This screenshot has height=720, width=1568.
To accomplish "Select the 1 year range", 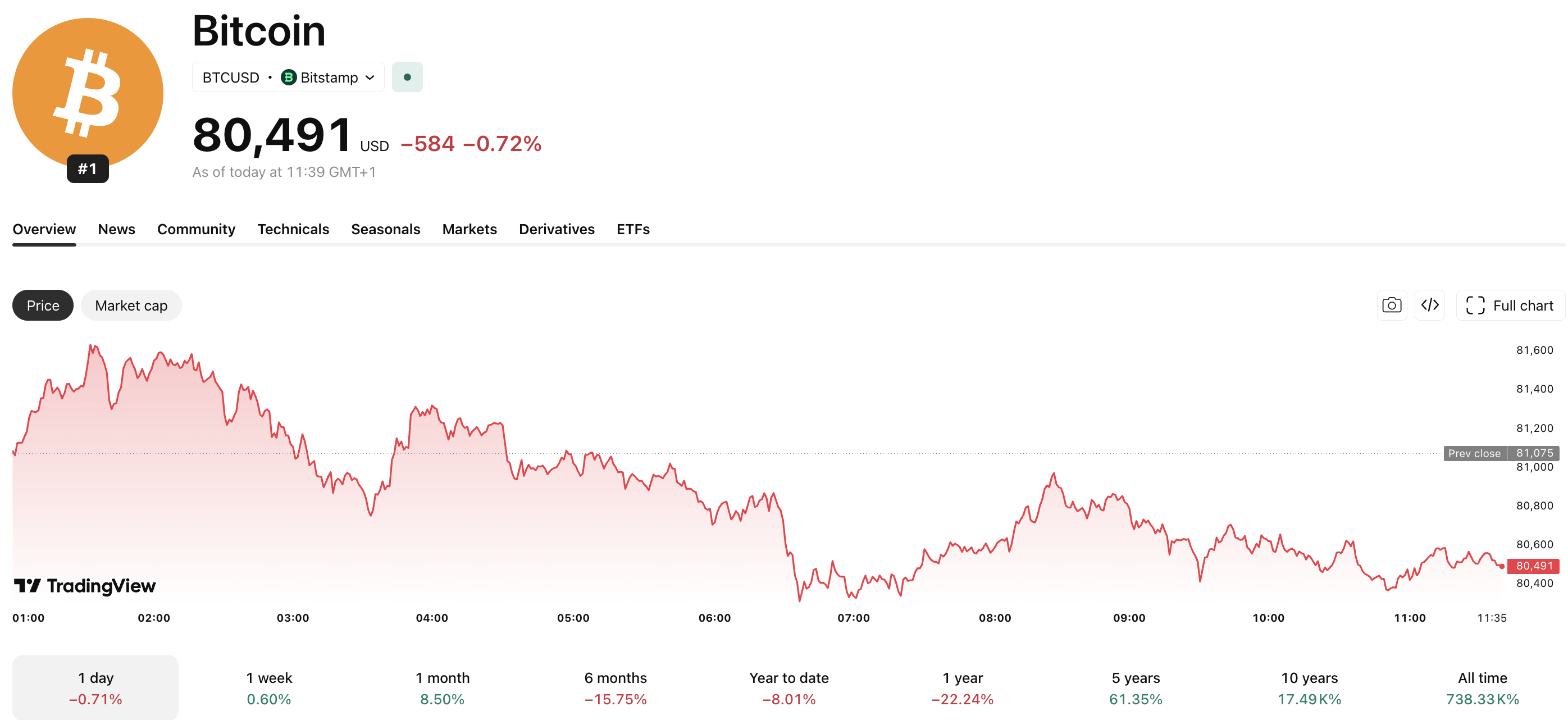I will pos(963,688).
